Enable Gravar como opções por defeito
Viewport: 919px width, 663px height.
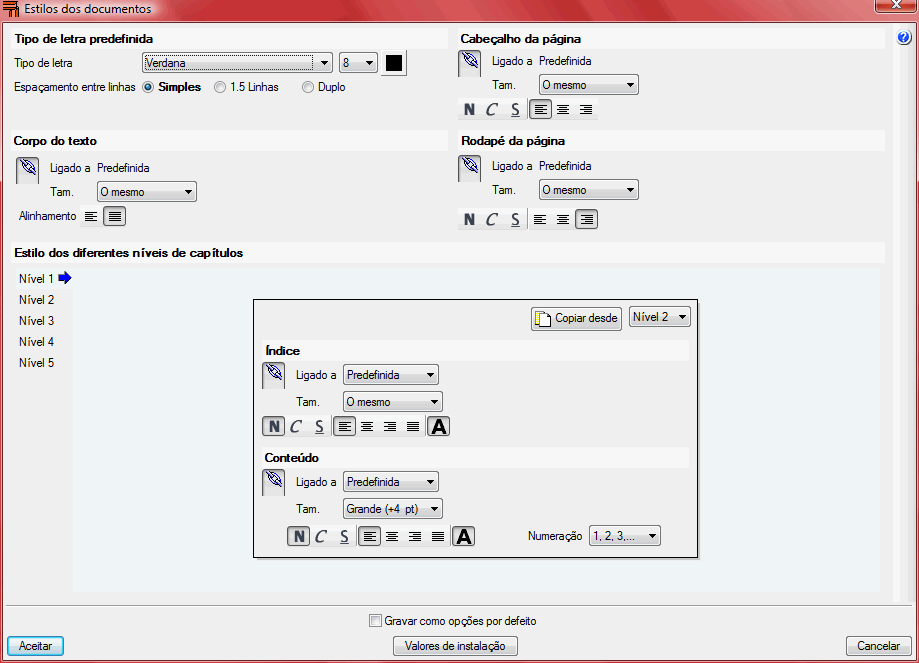[376, 621]
